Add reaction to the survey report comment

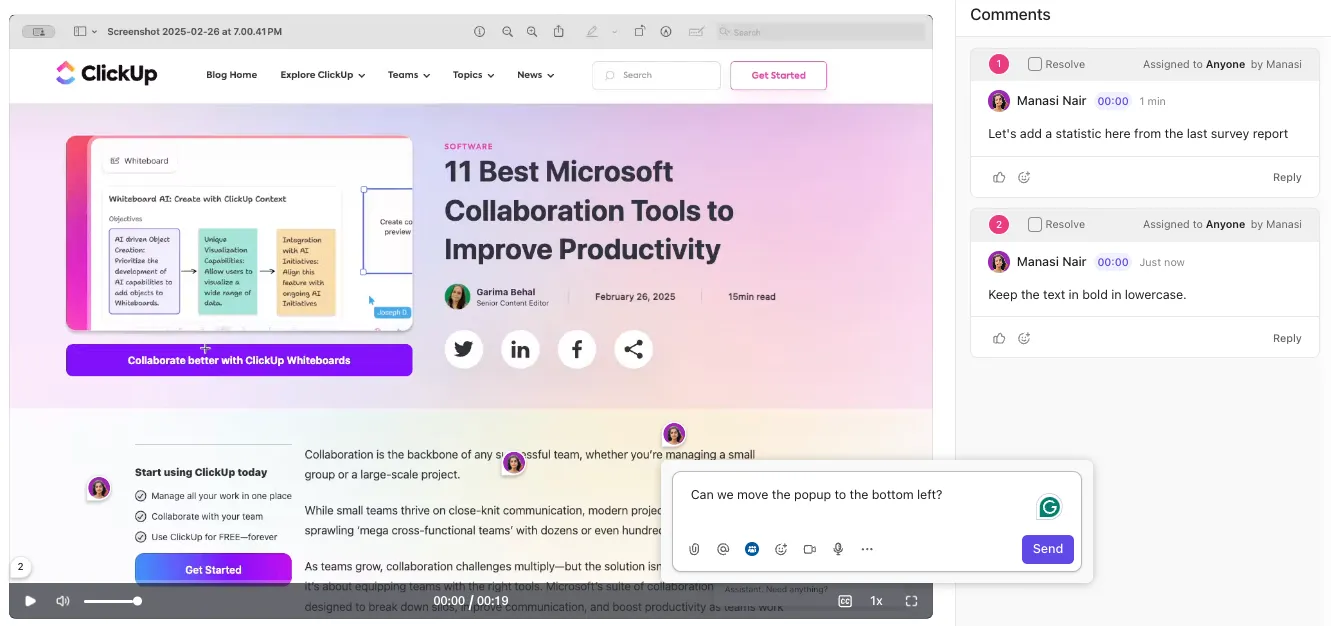[1024, 177]
